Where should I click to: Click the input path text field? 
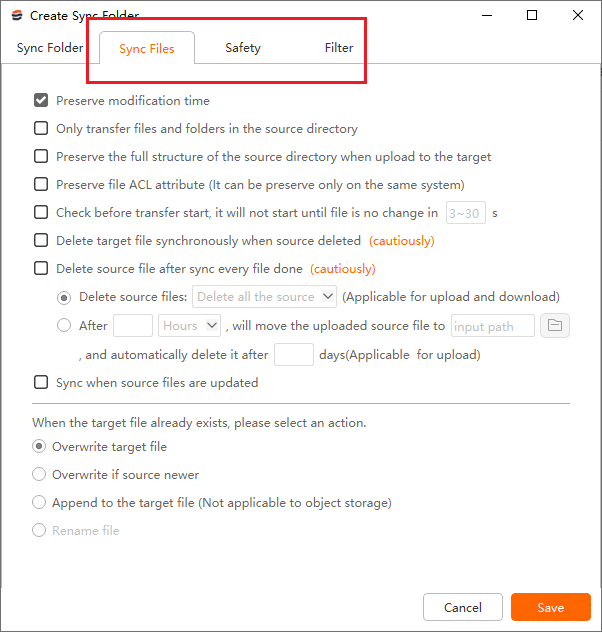coord(492,326)
